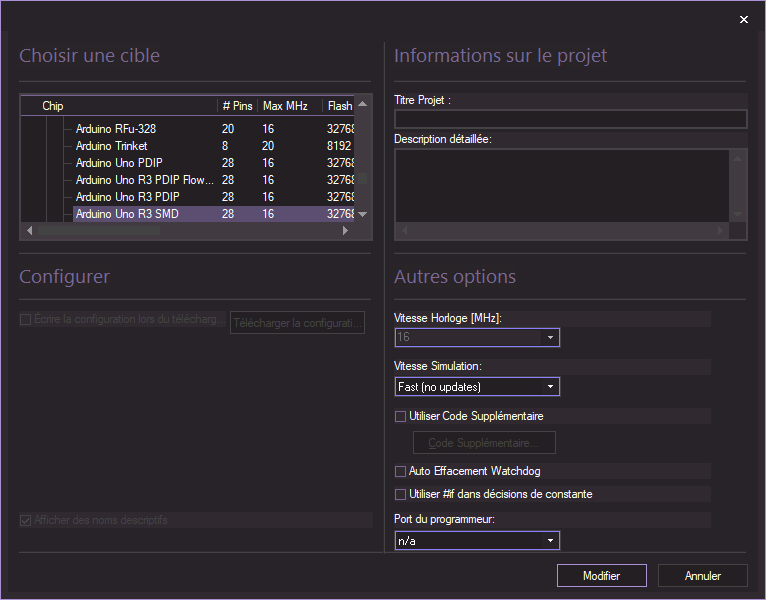Image resolution: width=766 pixels, height=600 pixels.
Task: Sort by the Chip column header
Action: pyautogui.click(x=119, y=106)
